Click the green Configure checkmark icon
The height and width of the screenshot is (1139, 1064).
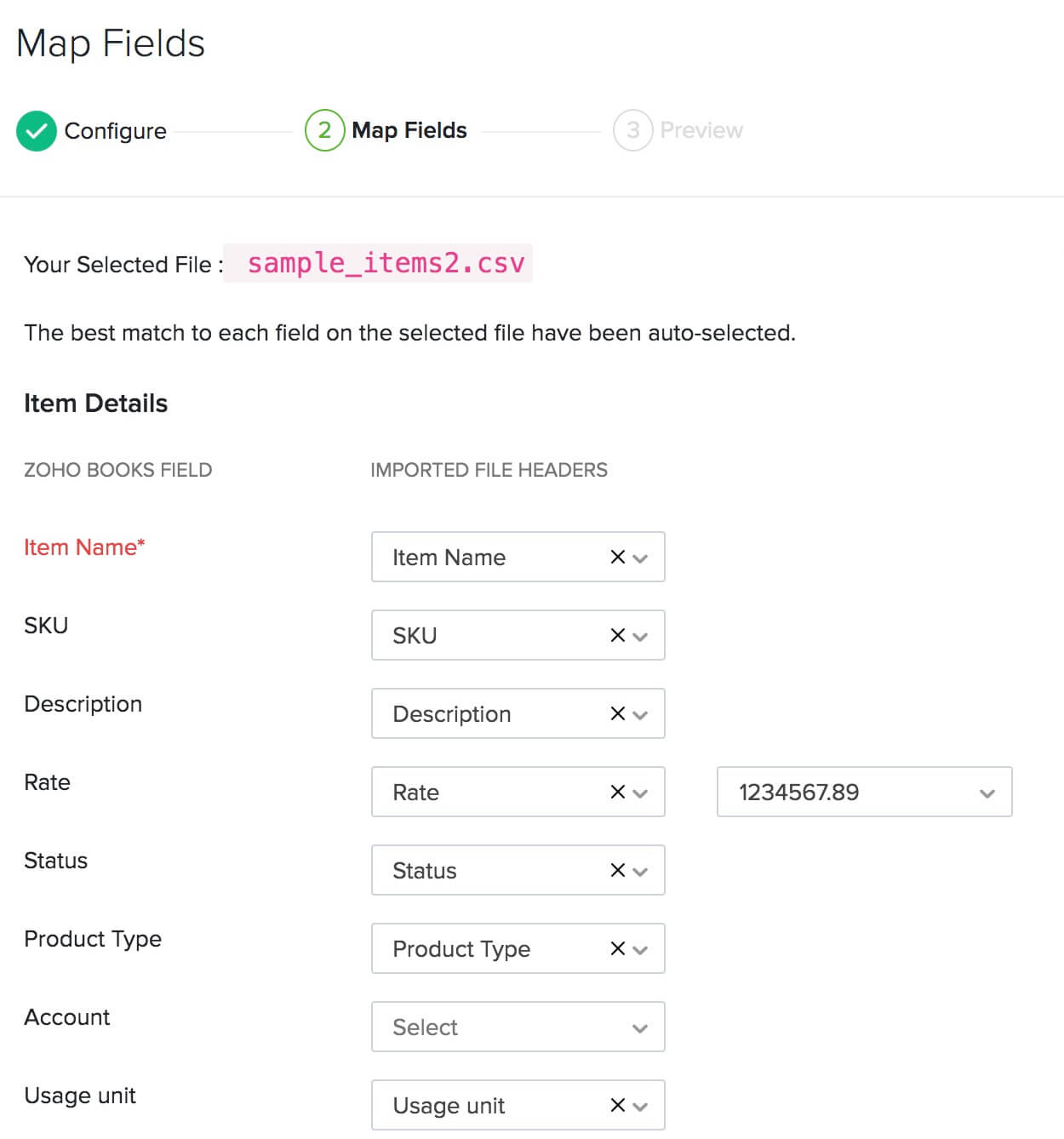[36, 131]
